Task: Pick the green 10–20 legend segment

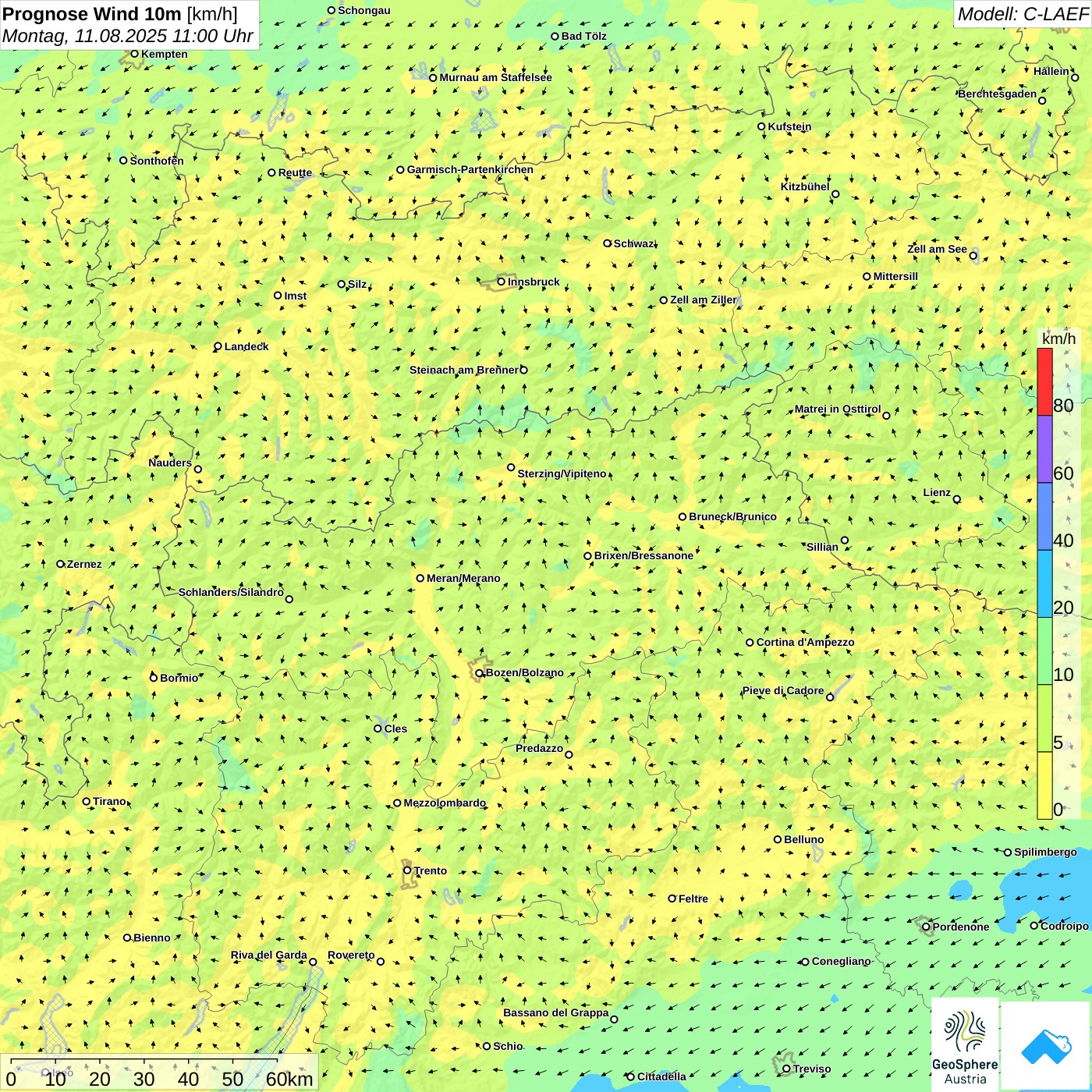Action: point(1044,651)
